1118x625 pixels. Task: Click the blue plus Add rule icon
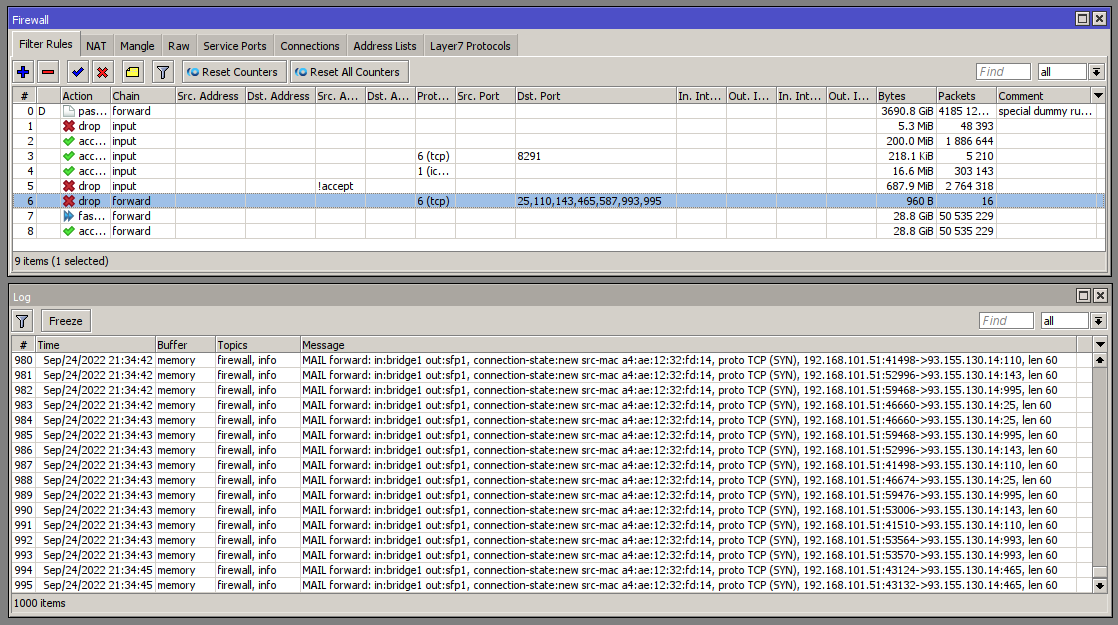24,72
